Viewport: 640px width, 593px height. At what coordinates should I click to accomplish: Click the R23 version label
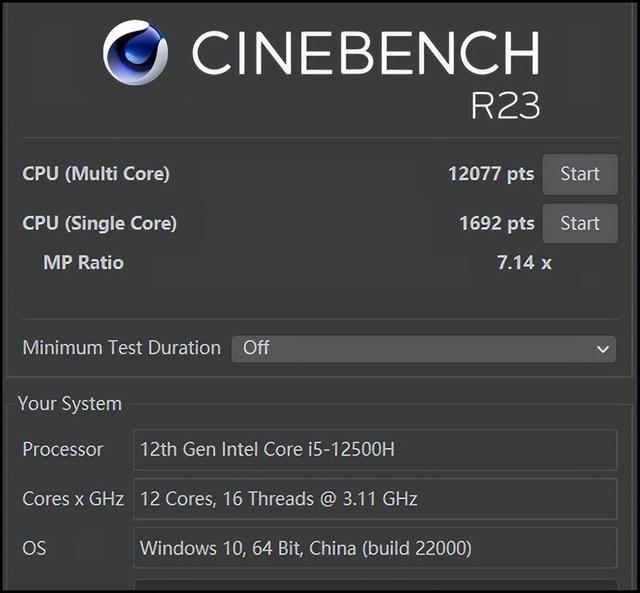[x=506, y=105]
